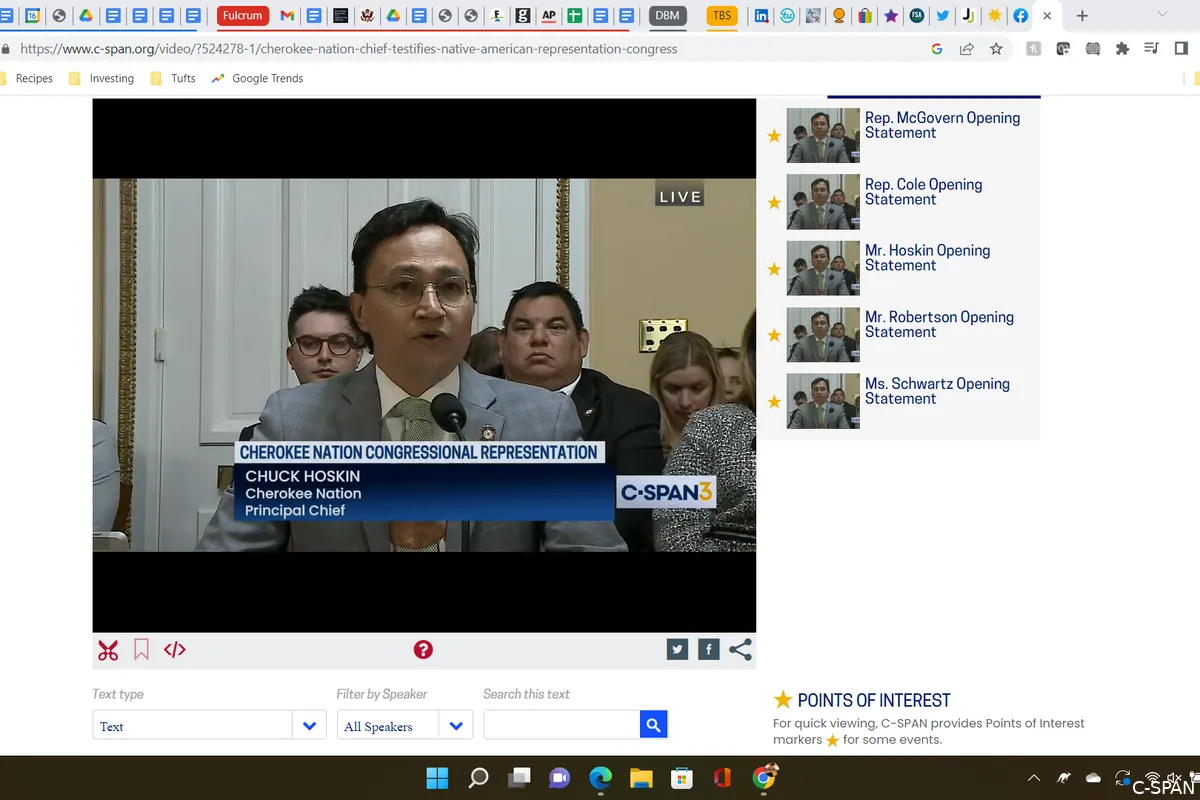
Task: Share video on Twitter icon
Action: (678, 650)
